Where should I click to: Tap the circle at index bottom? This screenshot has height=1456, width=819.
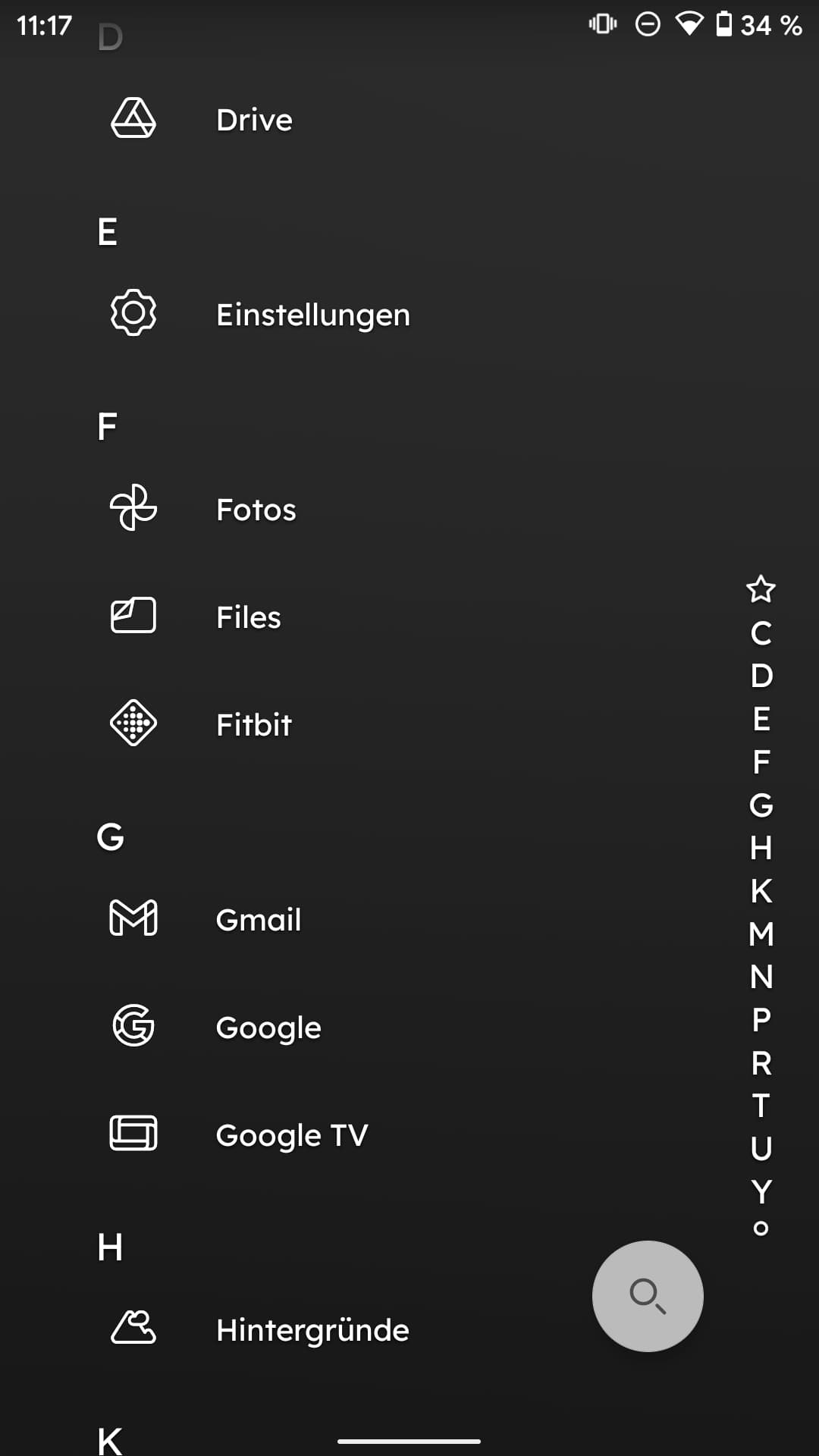pos(761,1228)
